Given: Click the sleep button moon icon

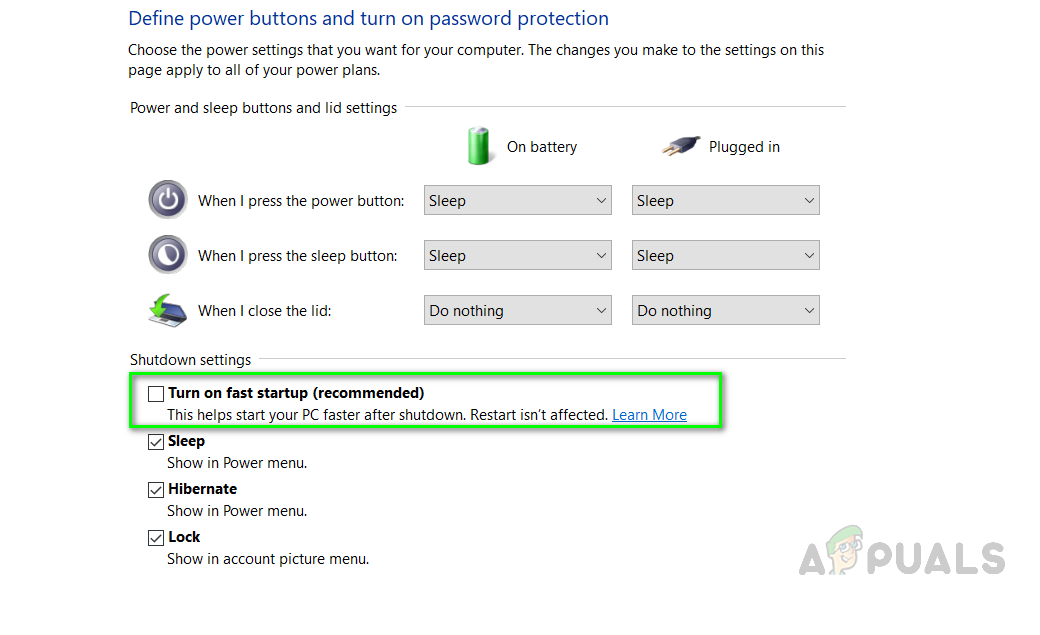Looking at the screenshot, I should coord(167,255).
